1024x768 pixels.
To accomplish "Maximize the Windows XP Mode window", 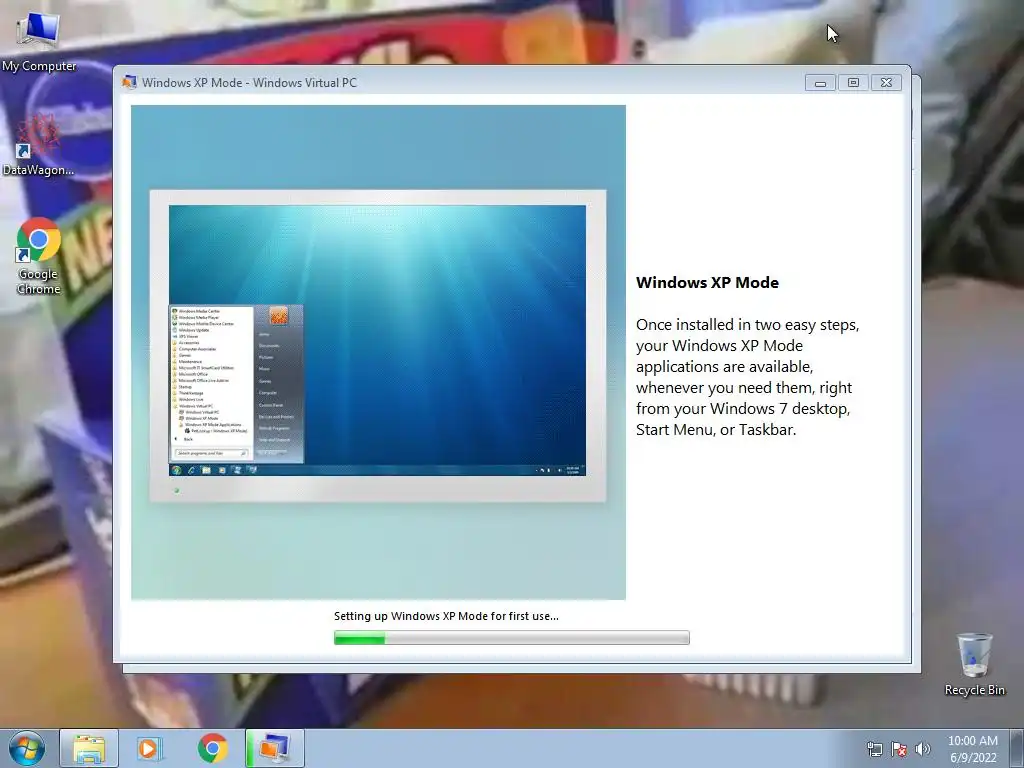I will point(853,82).
